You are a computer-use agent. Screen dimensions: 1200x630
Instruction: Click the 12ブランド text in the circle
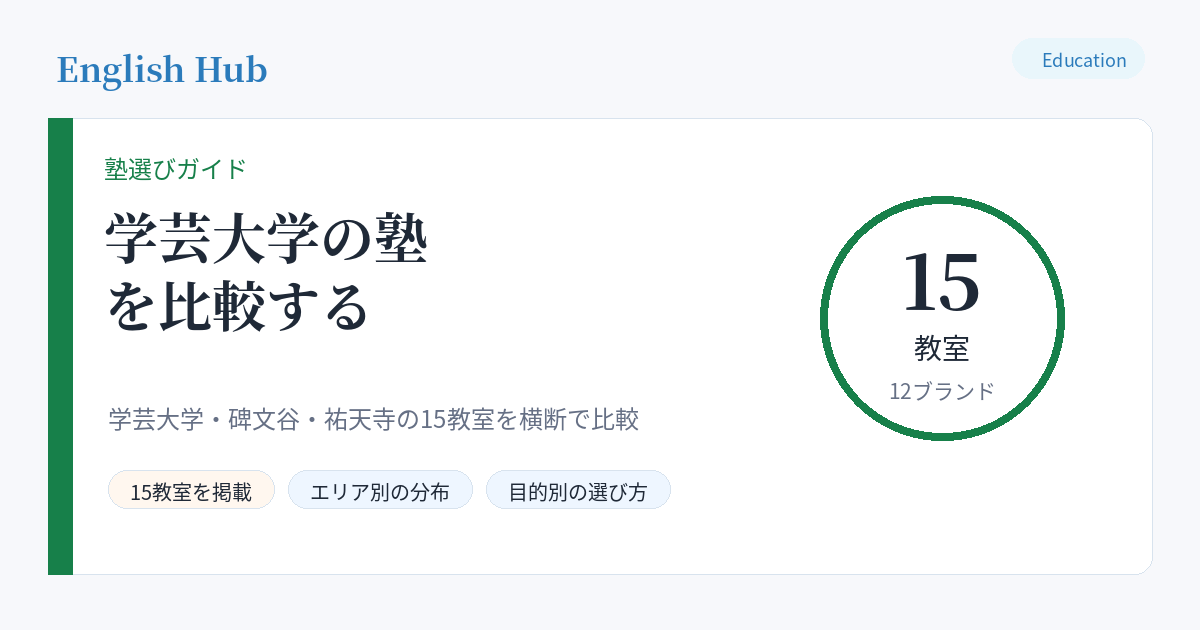click(942, 392)
